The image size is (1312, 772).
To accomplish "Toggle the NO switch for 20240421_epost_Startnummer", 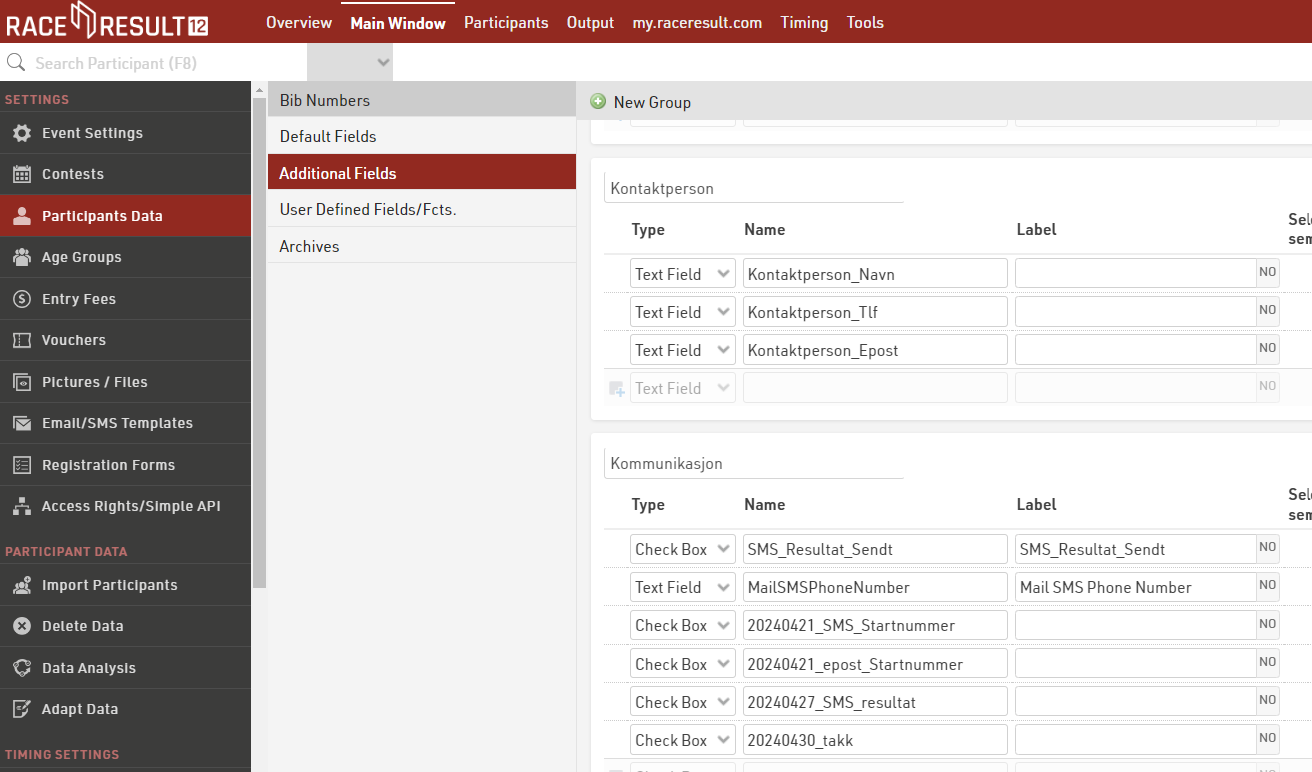I will [x=1268, y=663].
